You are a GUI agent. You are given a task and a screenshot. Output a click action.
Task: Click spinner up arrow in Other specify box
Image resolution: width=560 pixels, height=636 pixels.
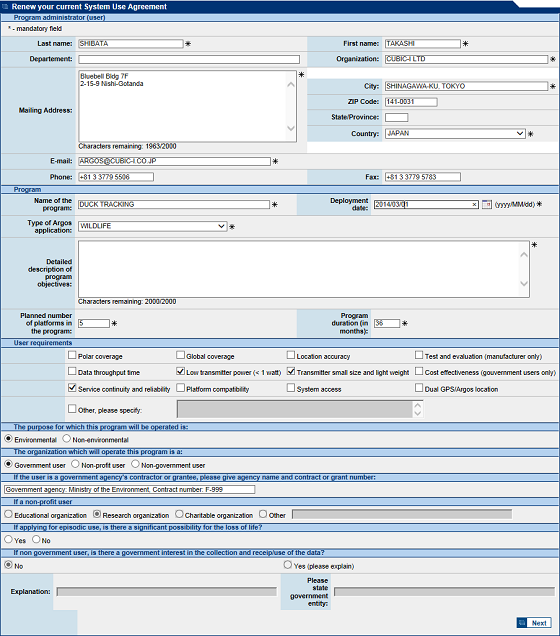tap(418, 405)
